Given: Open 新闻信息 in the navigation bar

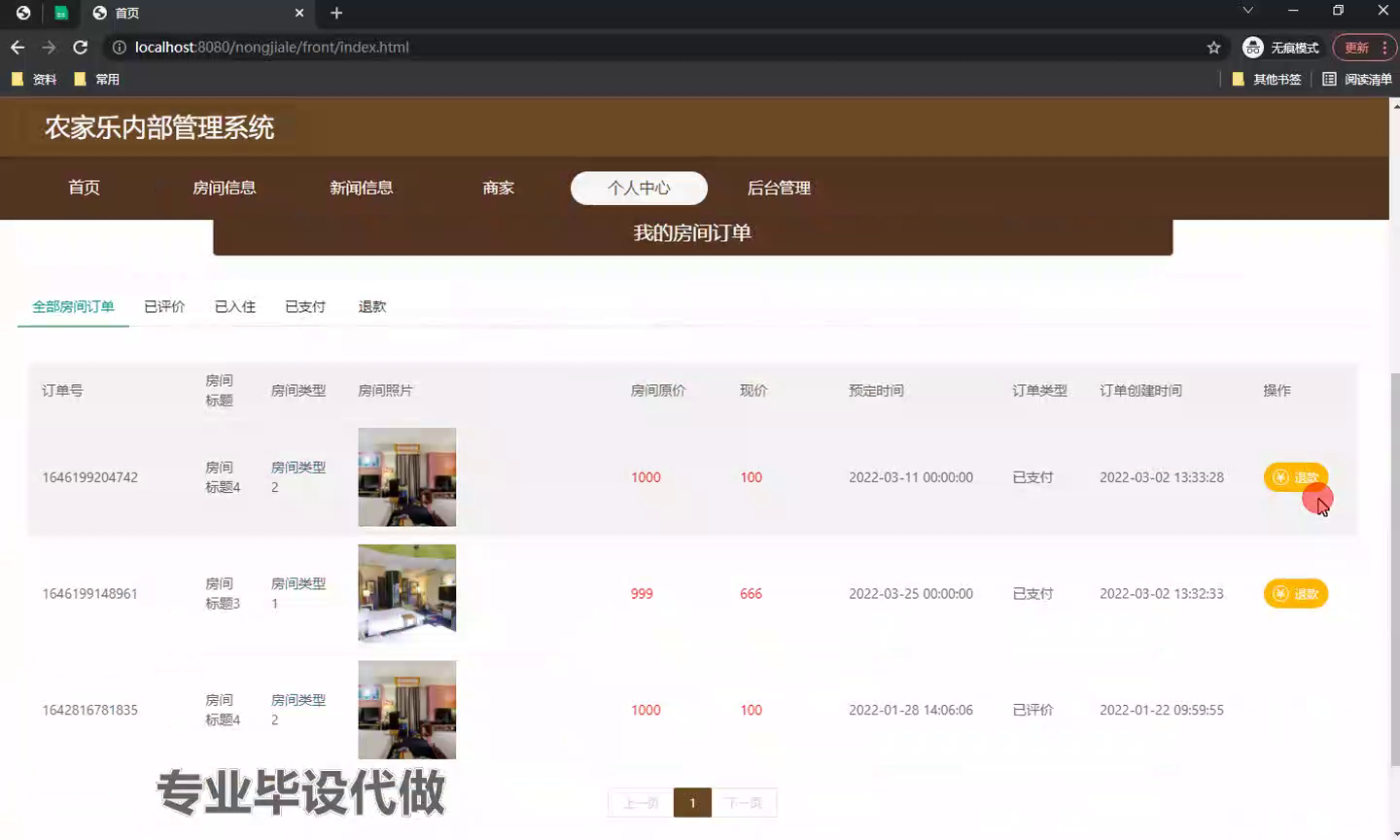Looking at the screenshot, I should [x=361, y=188].
